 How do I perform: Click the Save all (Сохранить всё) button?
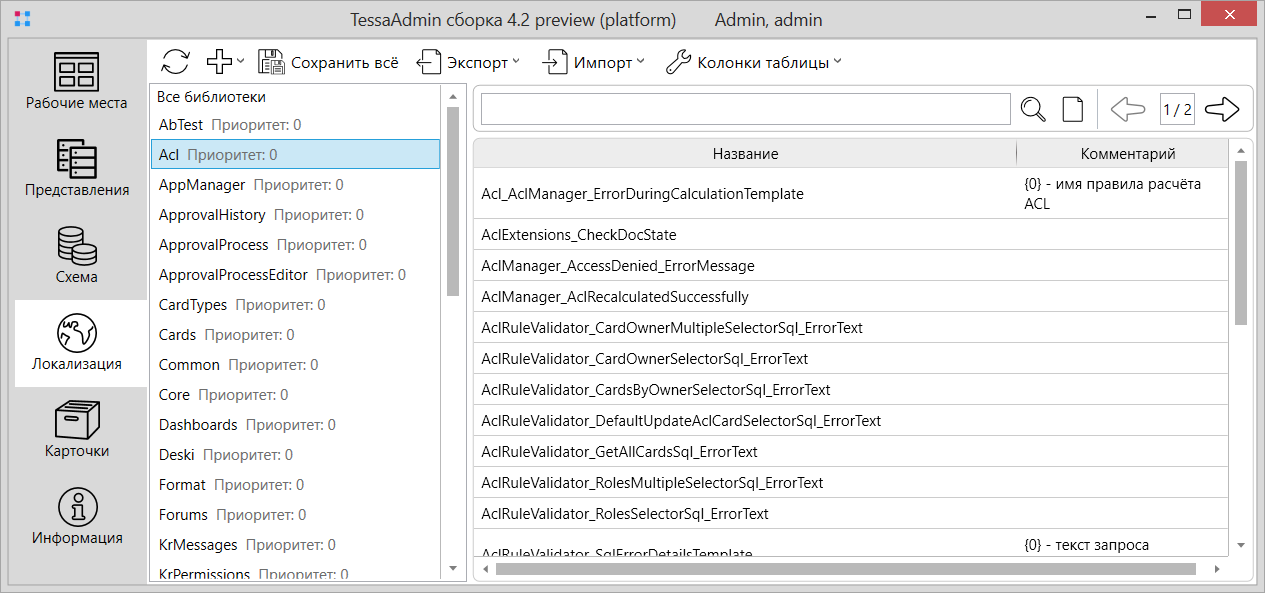click(x=328, y=62)
